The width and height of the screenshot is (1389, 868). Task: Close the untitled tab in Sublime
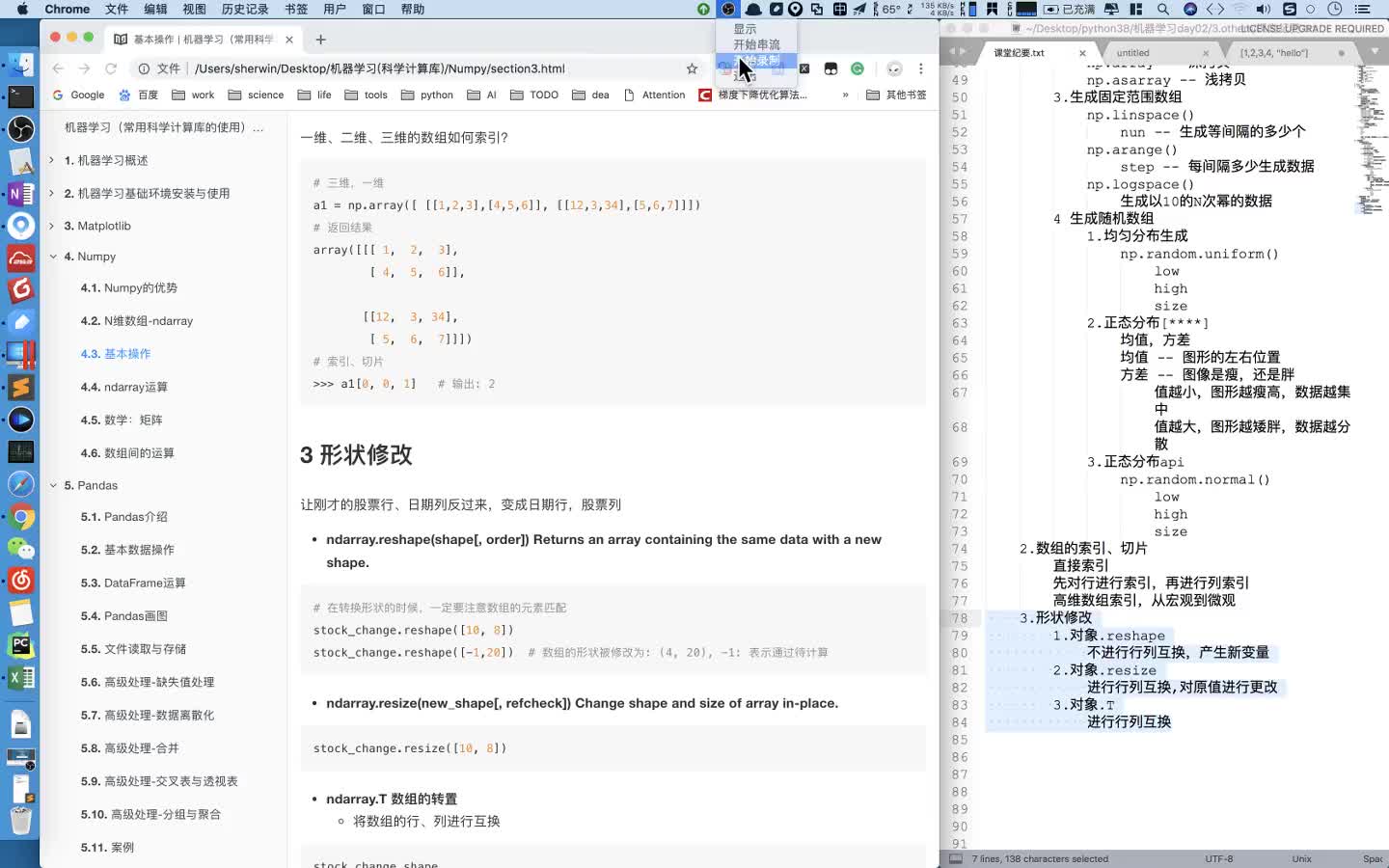[x=1206, y=53]
